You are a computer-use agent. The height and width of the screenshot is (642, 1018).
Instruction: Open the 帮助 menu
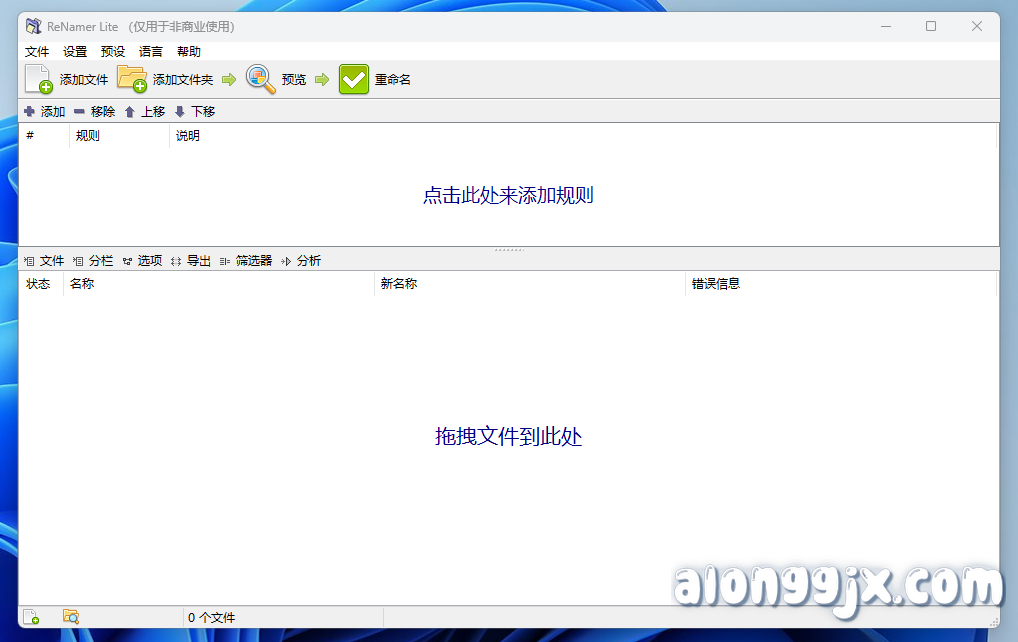click(x=188, y=51)
